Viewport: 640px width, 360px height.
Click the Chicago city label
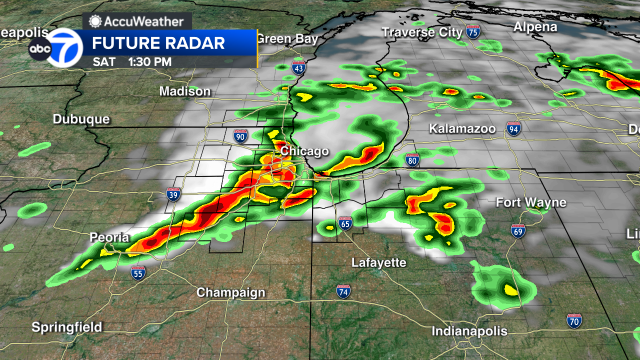tap(304, 151)
